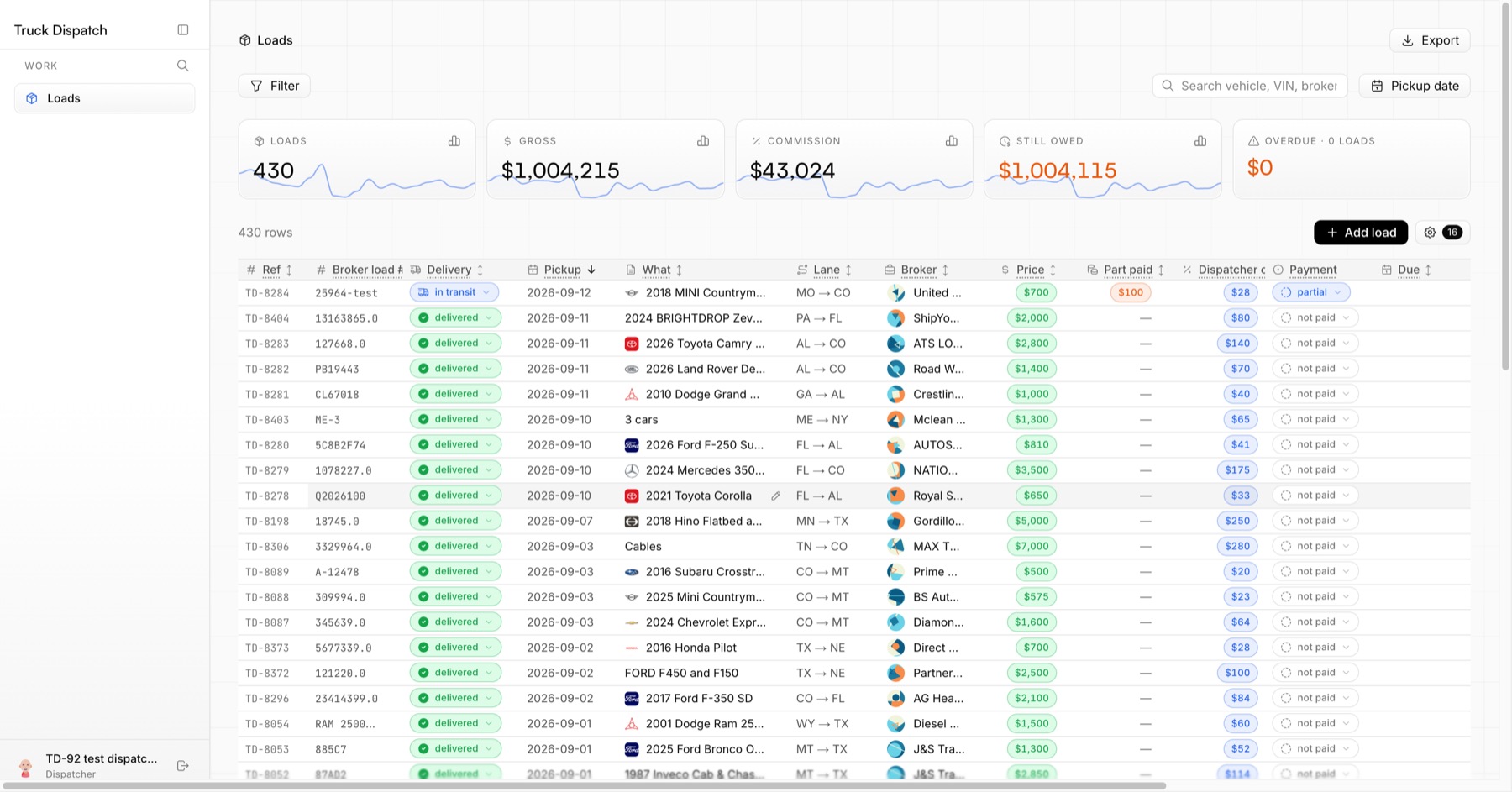Open chart icon on Commission card
1512x792 pixels.
click(x=952, y=141)
